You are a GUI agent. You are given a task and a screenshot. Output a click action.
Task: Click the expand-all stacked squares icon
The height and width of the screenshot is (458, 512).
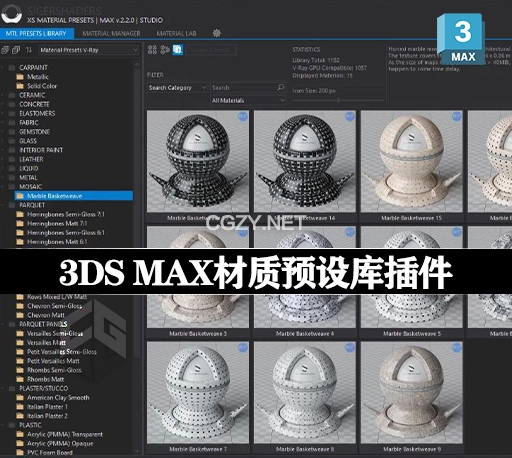(16, 50)
